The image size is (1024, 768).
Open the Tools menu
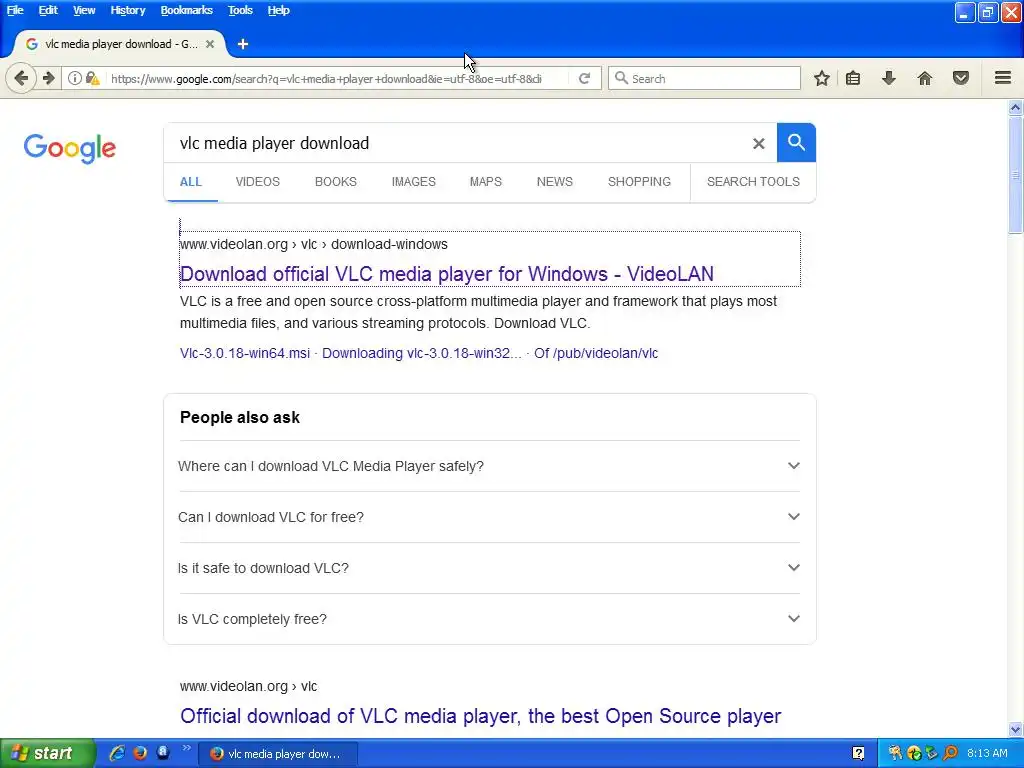[x=240, y=10]
